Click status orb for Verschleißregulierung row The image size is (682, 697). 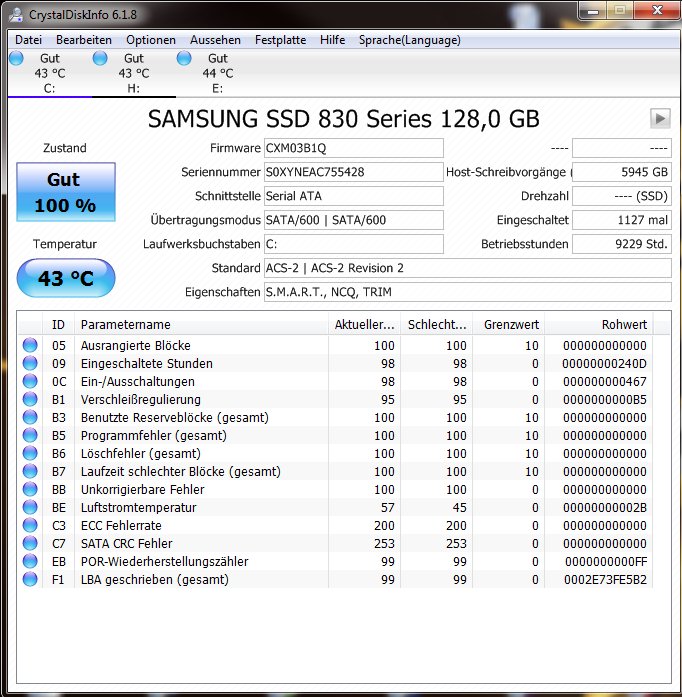[30, 399]
